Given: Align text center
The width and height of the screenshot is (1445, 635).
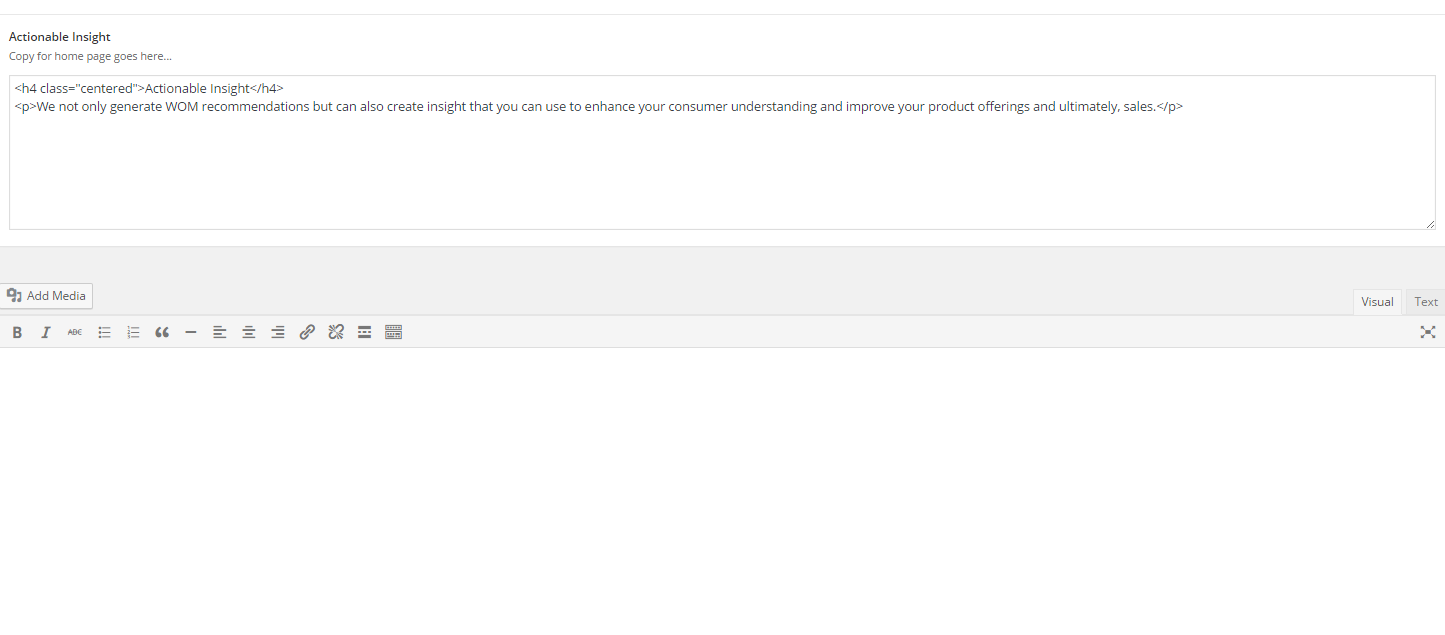Looking at the screenshot, I should tap(249, 332).
